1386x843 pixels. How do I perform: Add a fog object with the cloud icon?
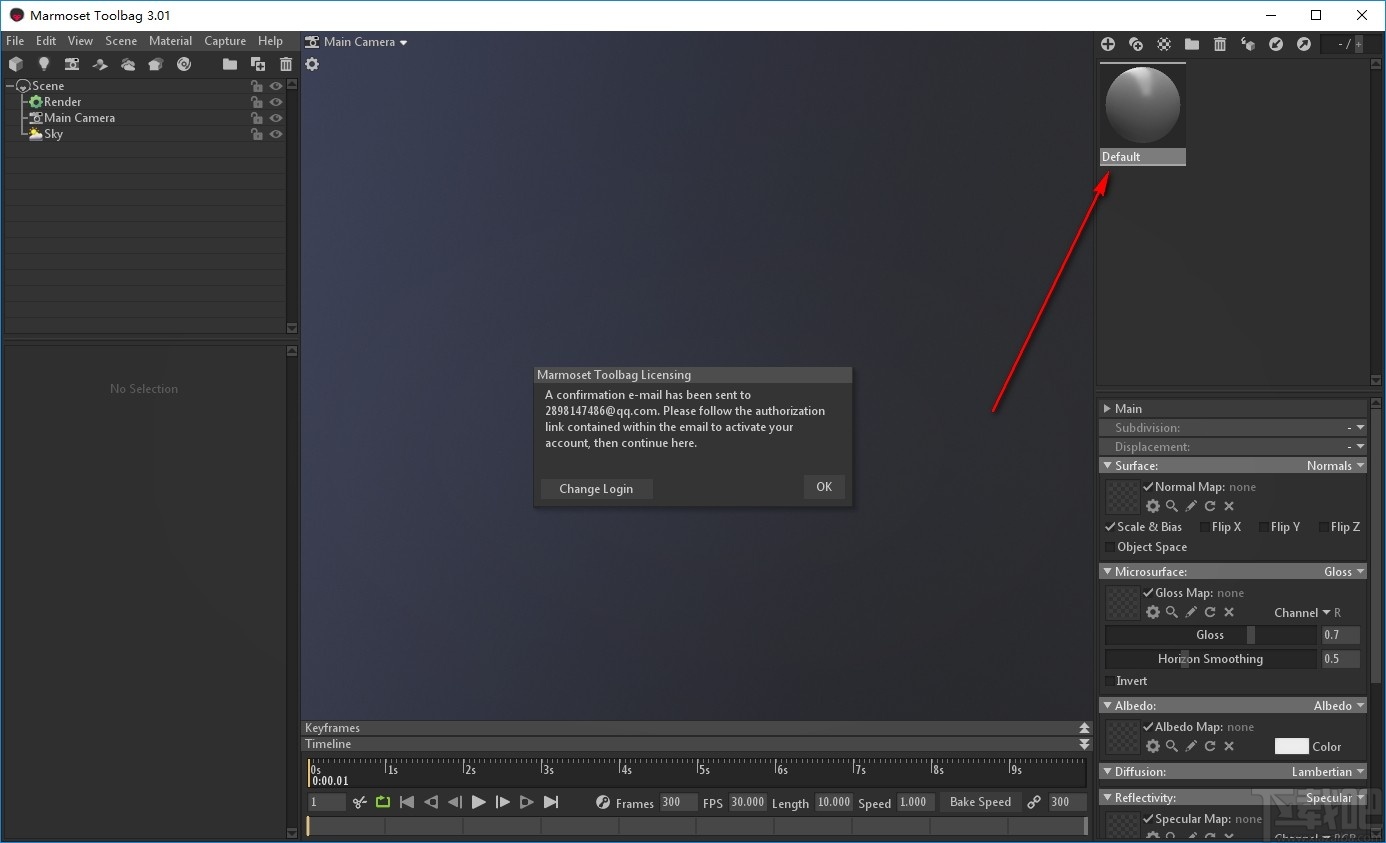(128, 64)
